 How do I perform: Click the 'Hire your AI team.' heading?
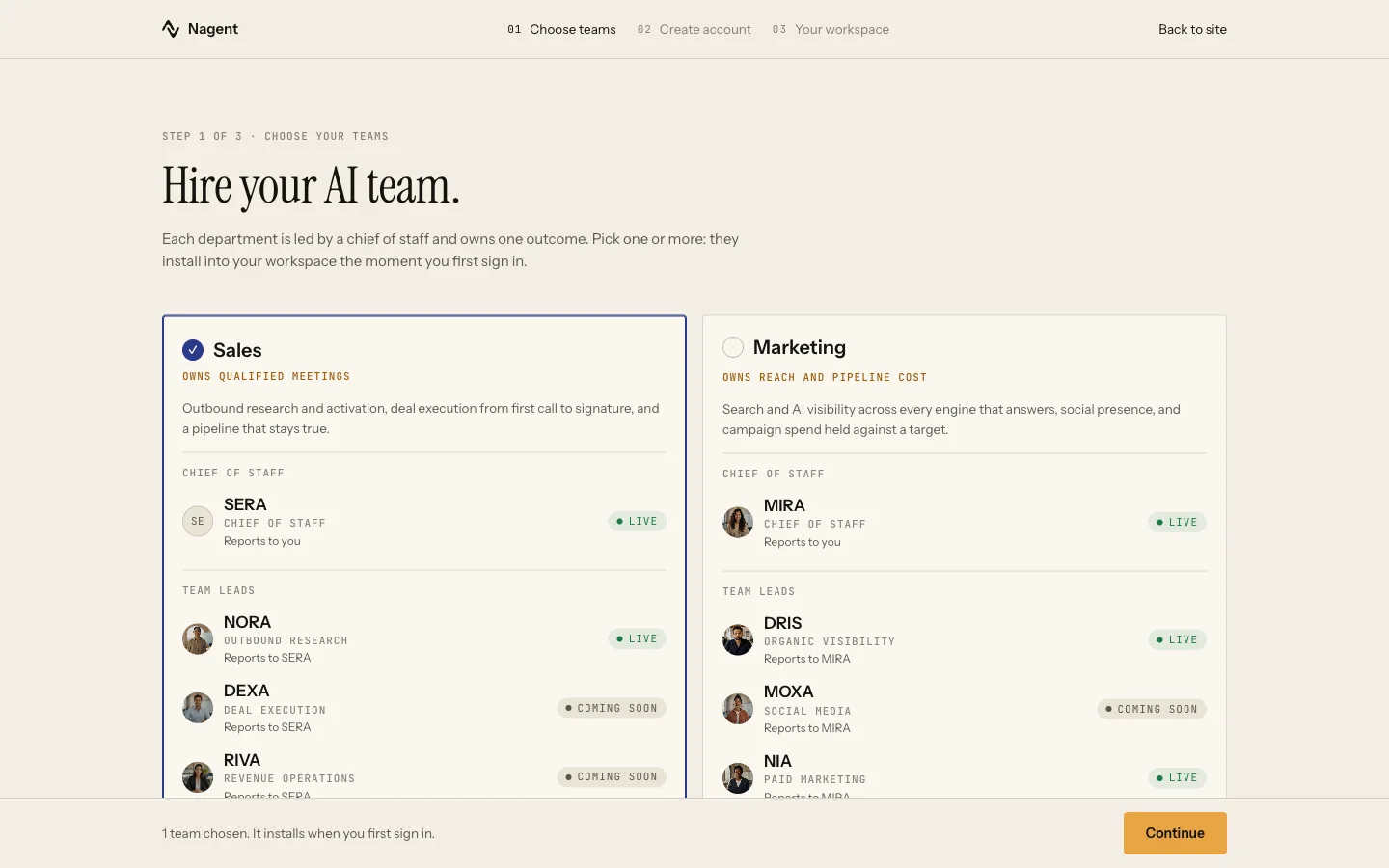pyautogui.click(x=311, y=186)
